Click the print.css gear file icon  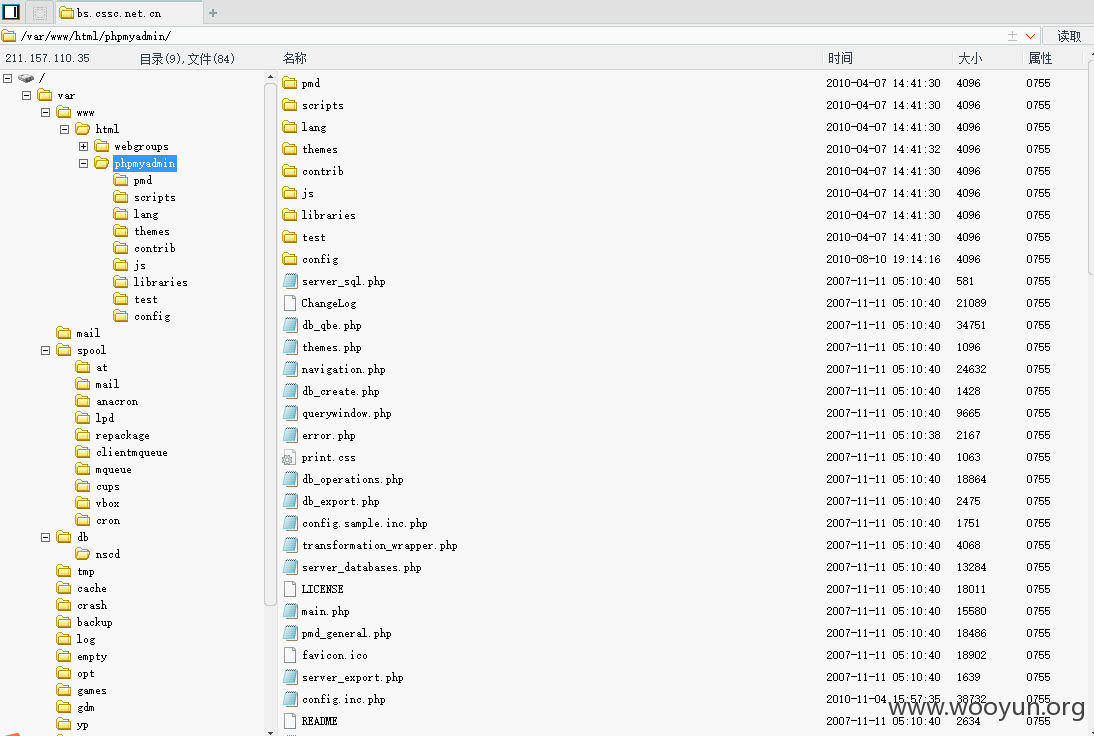click(x=288, y=458)
